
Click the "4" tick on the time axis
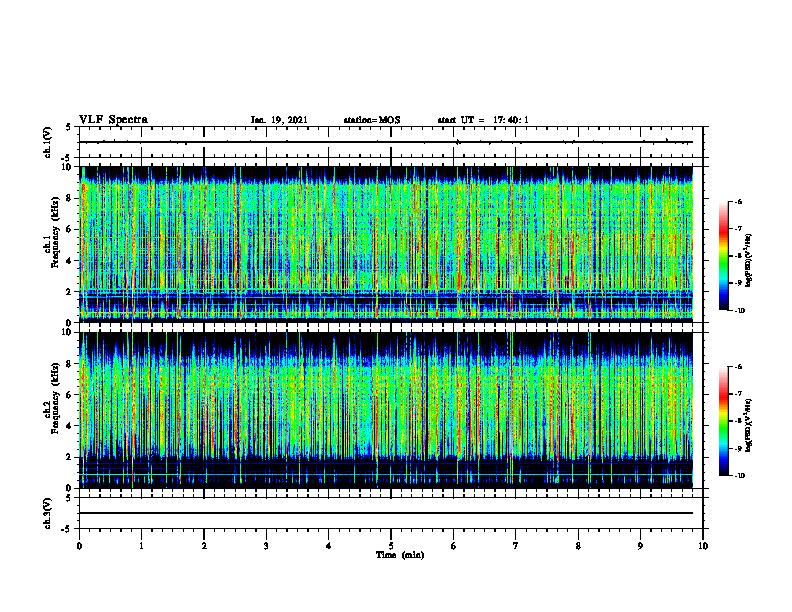(x=329, y=546)
